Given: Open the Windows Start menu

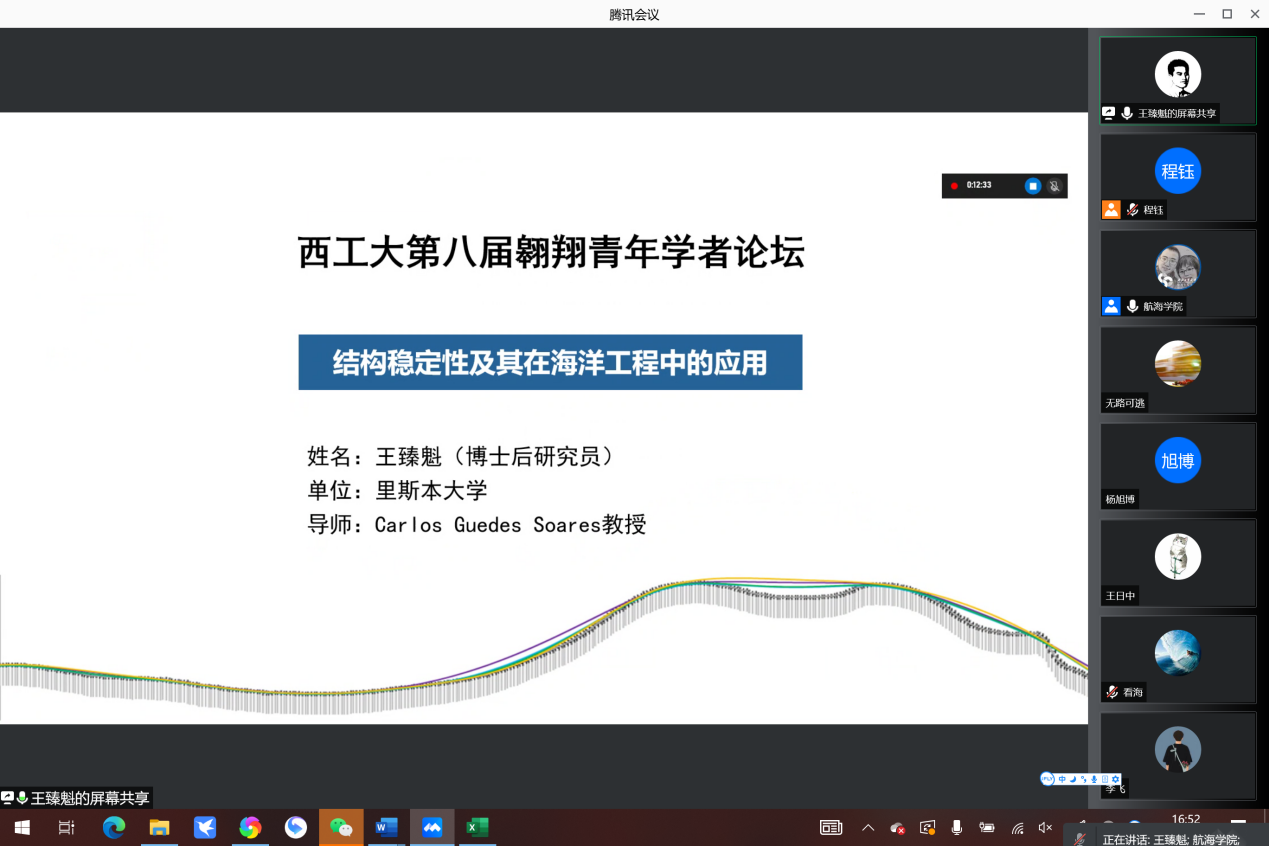Looking at the screenshot, I should (21, 828).
